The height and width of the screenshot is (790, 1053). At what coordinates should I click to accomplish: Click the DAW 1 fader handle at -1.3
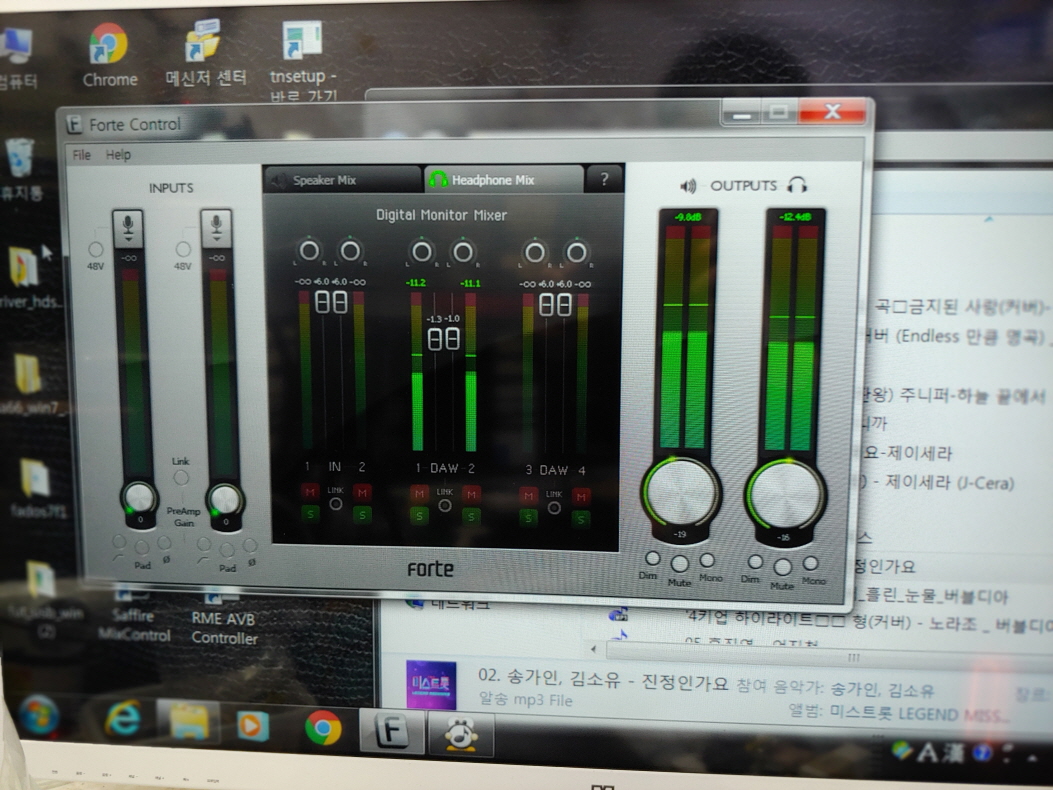435,339
